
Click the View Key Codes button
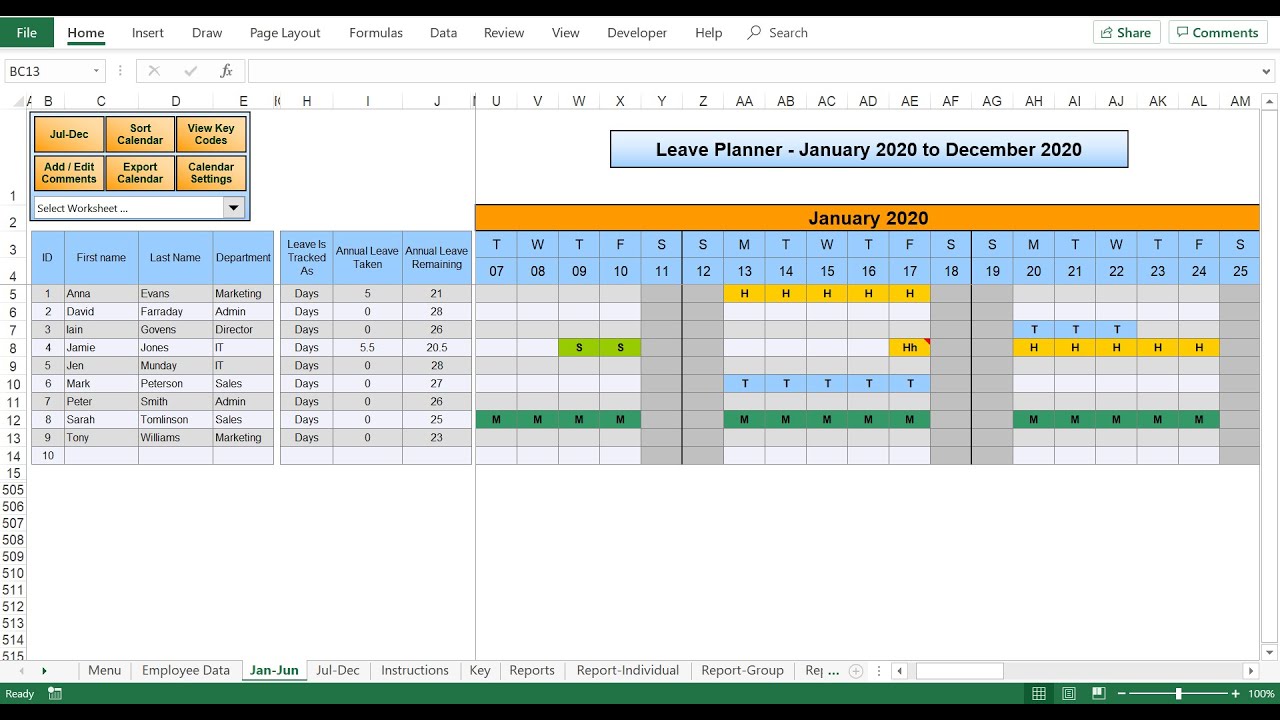coord(211,134)
